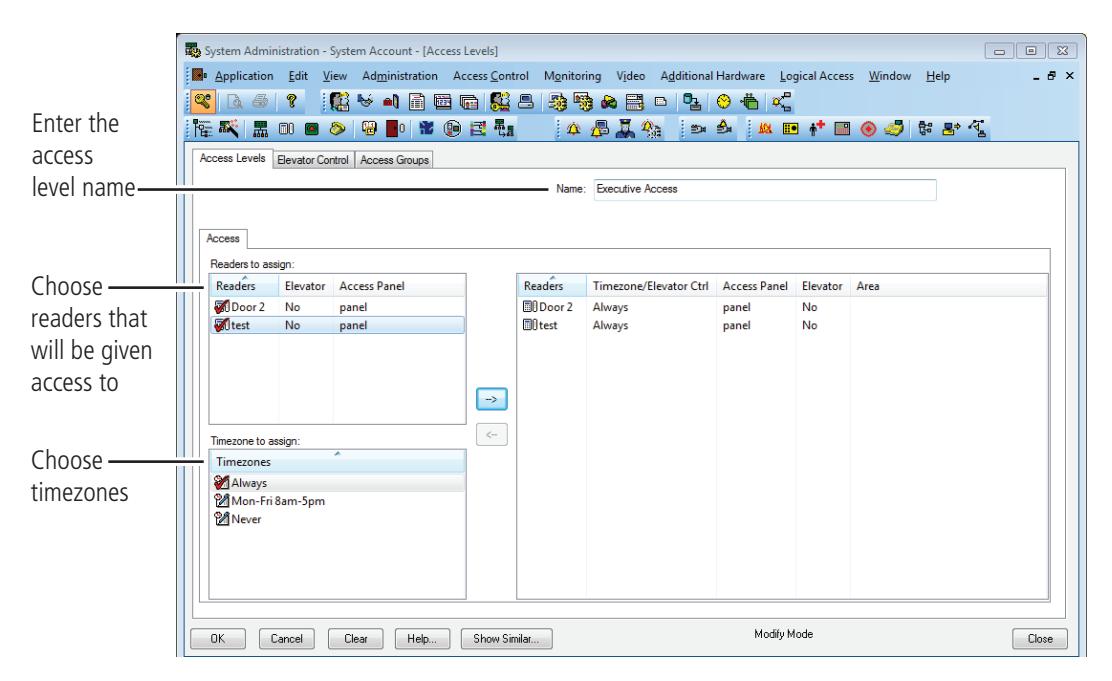Screen dimensions: 1112x681
Task: Select the Access Levels tab
Action: [232, 158]
